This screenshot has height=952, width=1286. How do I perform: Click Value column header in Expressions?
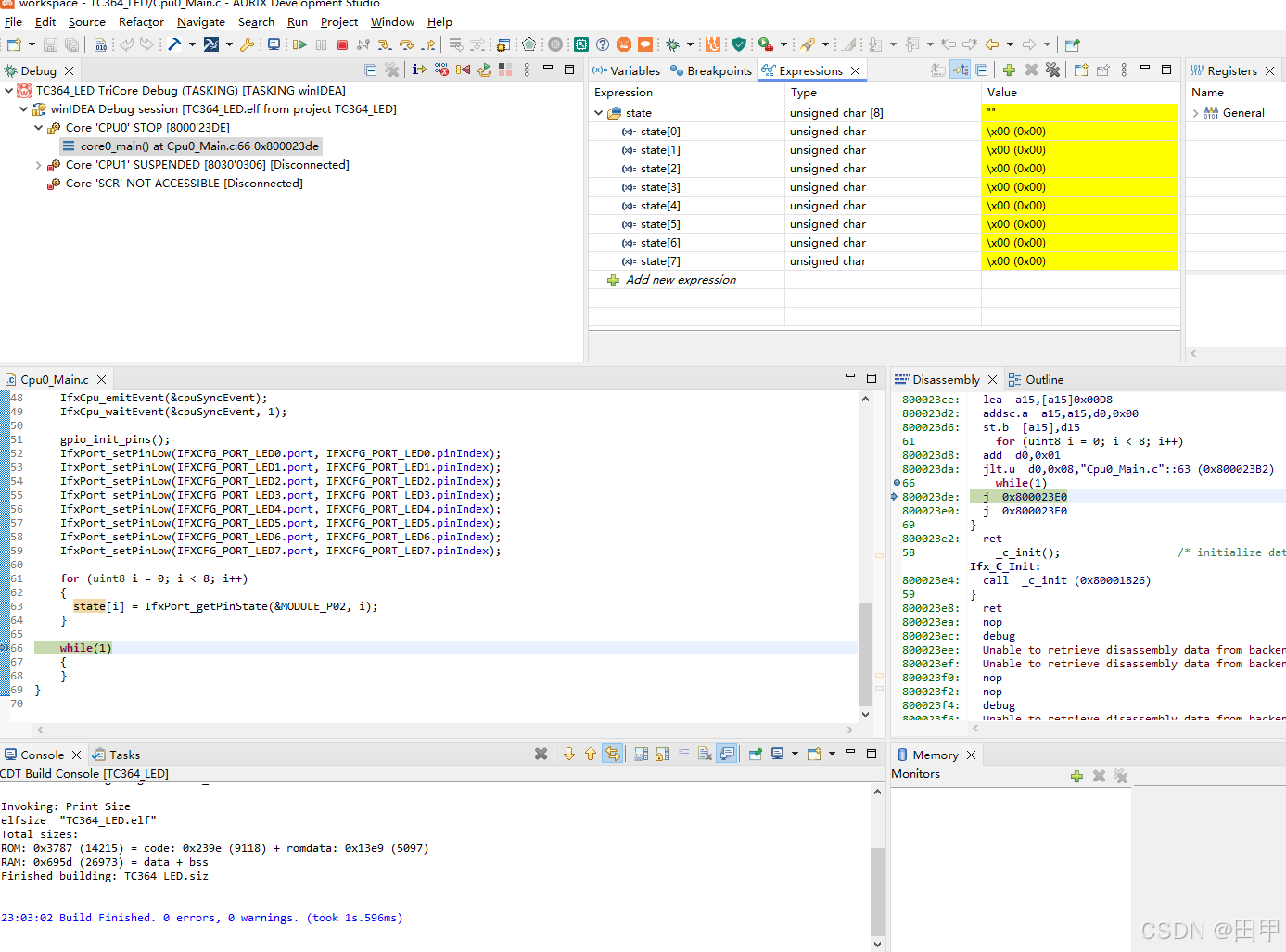pos(1080,93)
